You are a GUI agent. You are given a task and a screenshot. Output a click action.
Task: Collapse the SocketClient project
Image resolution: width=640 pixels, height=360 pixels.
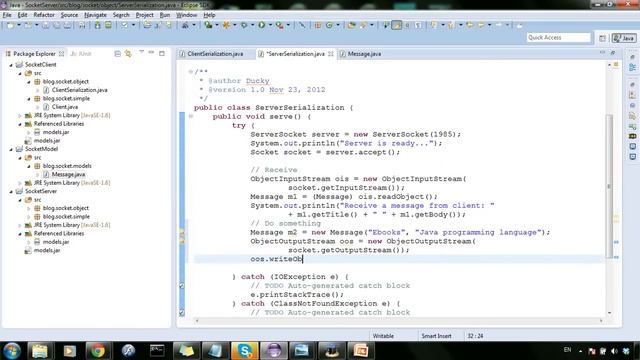(x=11, y=65)
